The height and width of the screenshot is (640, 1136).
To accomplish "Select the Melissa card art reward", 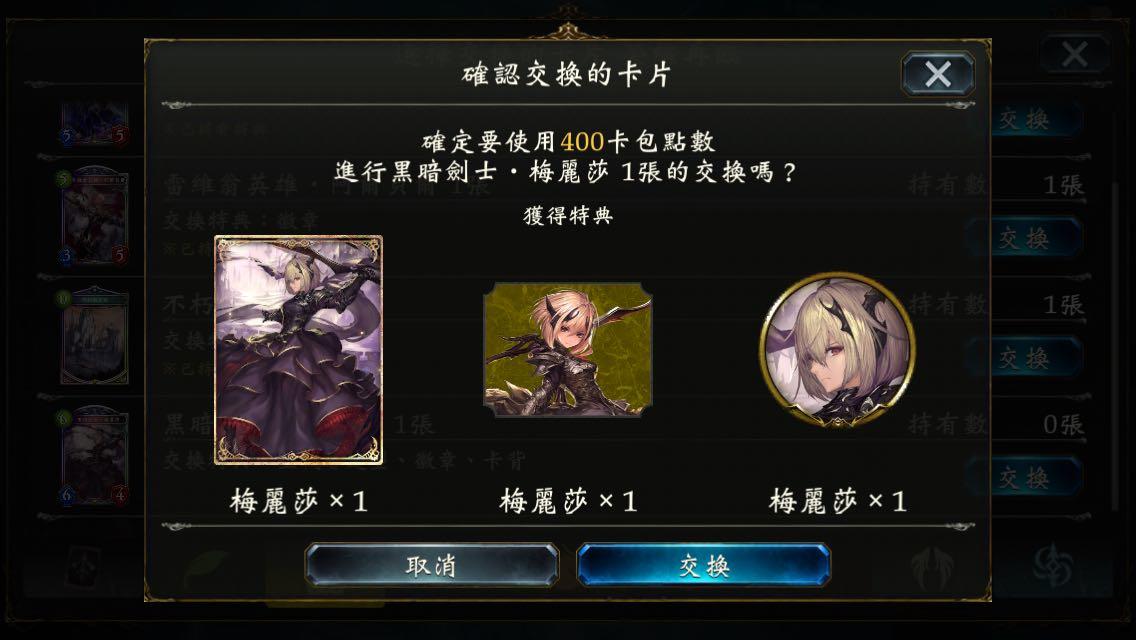I will point(298,349).
